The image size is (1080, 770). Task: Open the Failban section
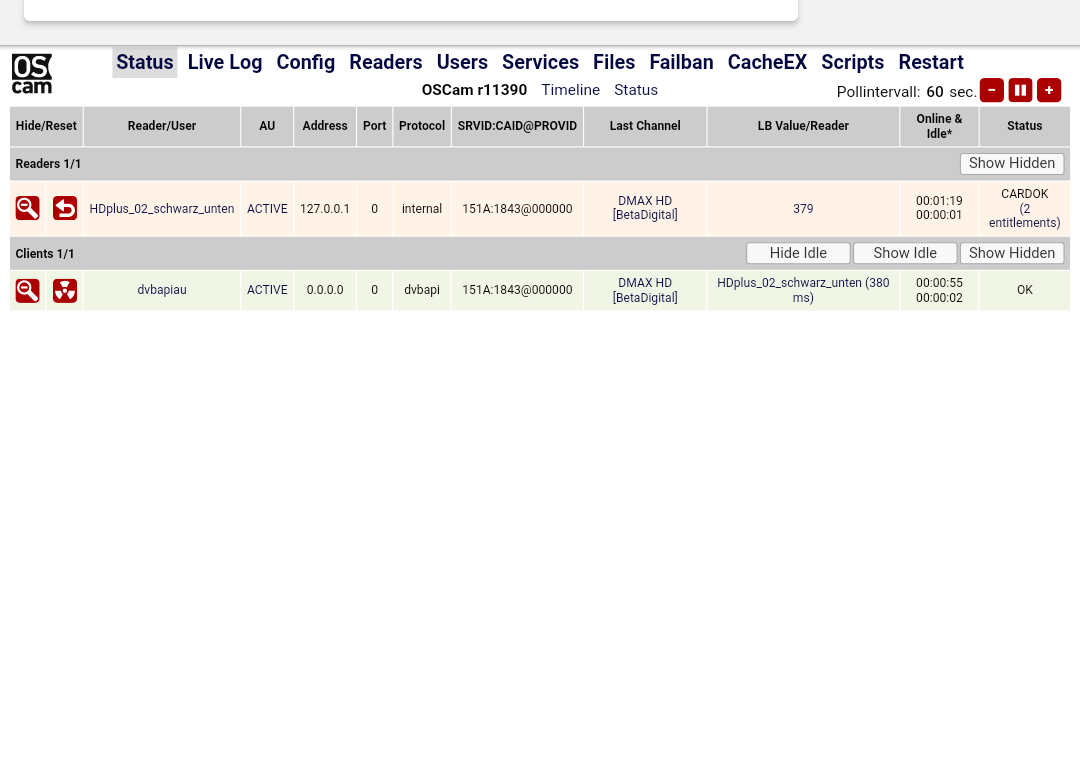pos(681,62)
